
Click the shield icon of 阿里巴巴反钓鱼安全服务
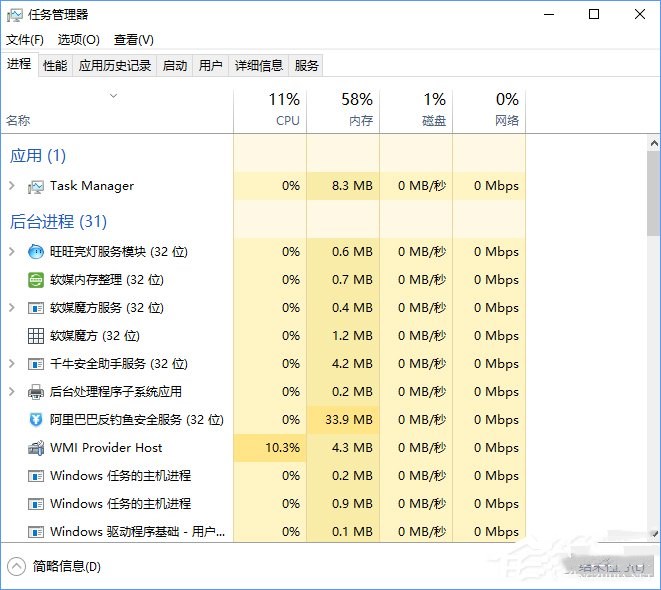[36, 420]
